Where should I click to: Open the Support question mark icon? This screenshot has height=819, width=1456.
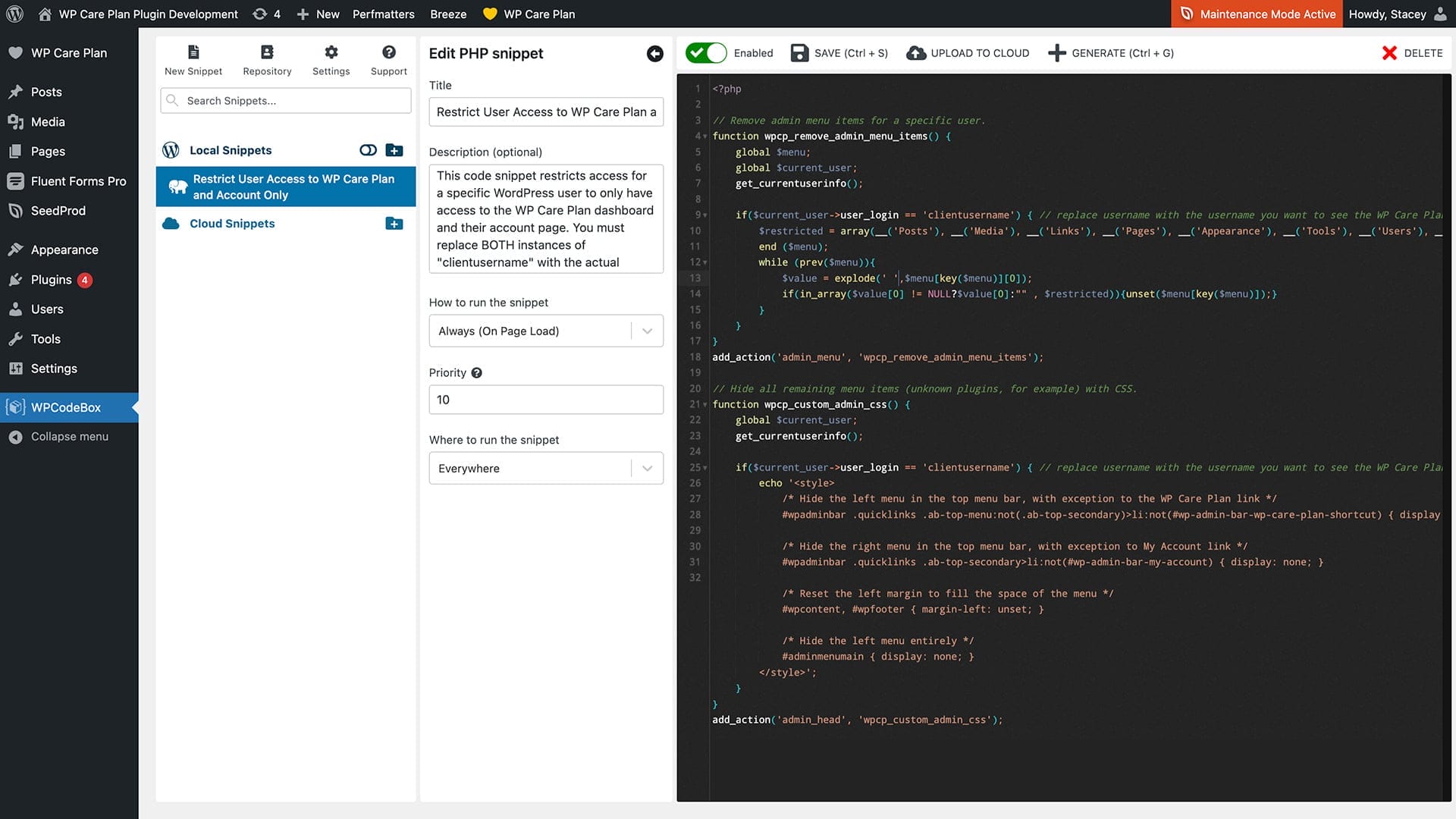pyautogui.click(x=389, y=52)
